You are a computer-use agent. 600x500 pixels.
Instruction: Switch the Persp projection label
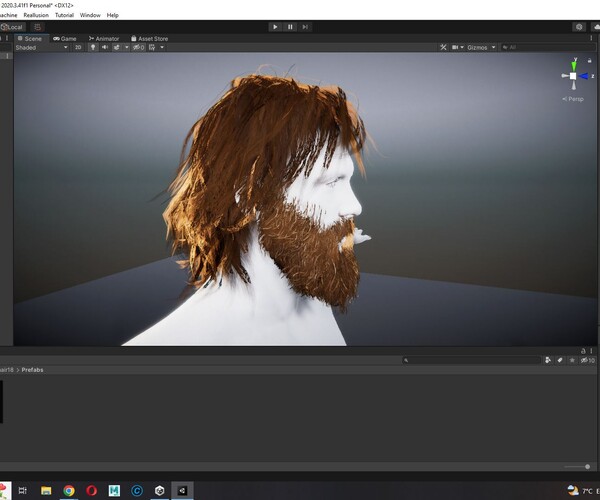(573, 99)
